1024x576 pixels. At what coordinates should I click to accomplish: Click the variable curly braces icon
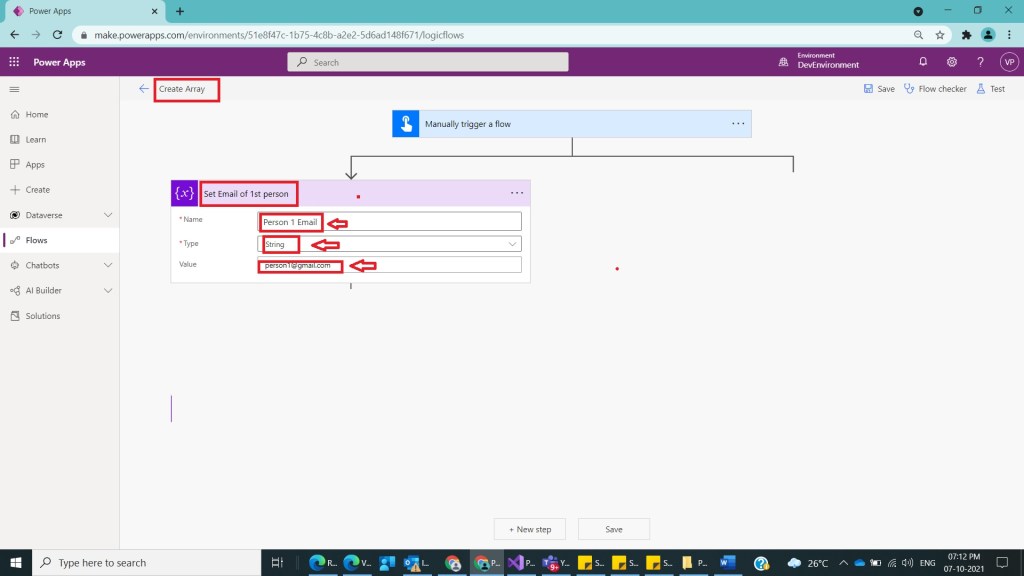point(184,193)
